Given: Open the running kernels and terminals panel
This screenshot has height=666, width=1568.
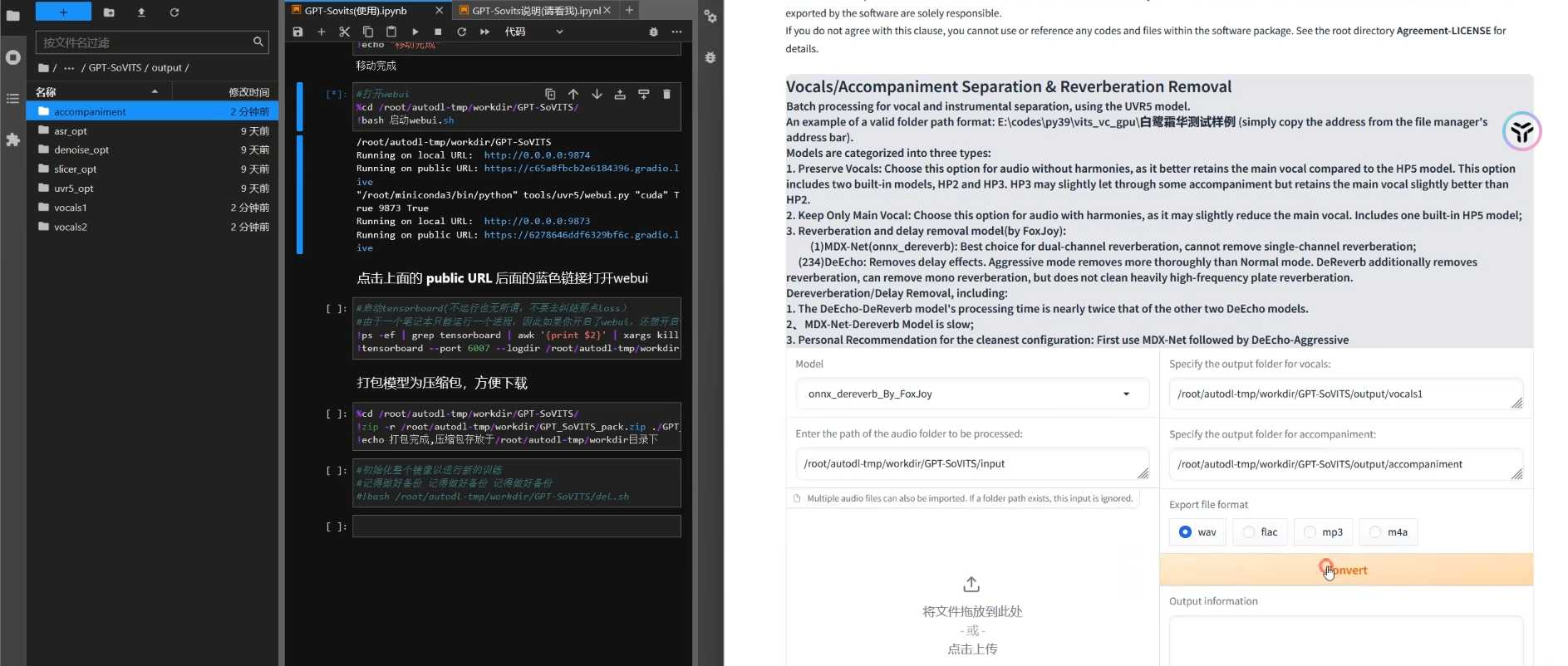Looking at the screenshot, I should (x=12, y=57).
